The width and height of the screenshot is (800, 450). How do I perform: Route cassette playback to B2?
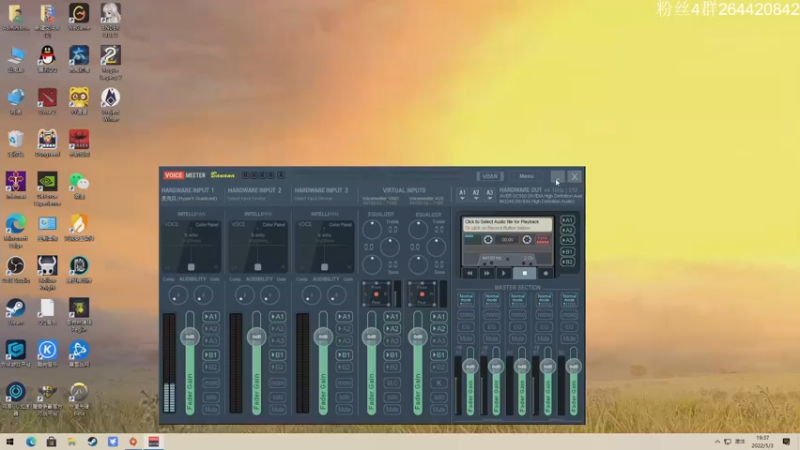click(x=567, y=262)
